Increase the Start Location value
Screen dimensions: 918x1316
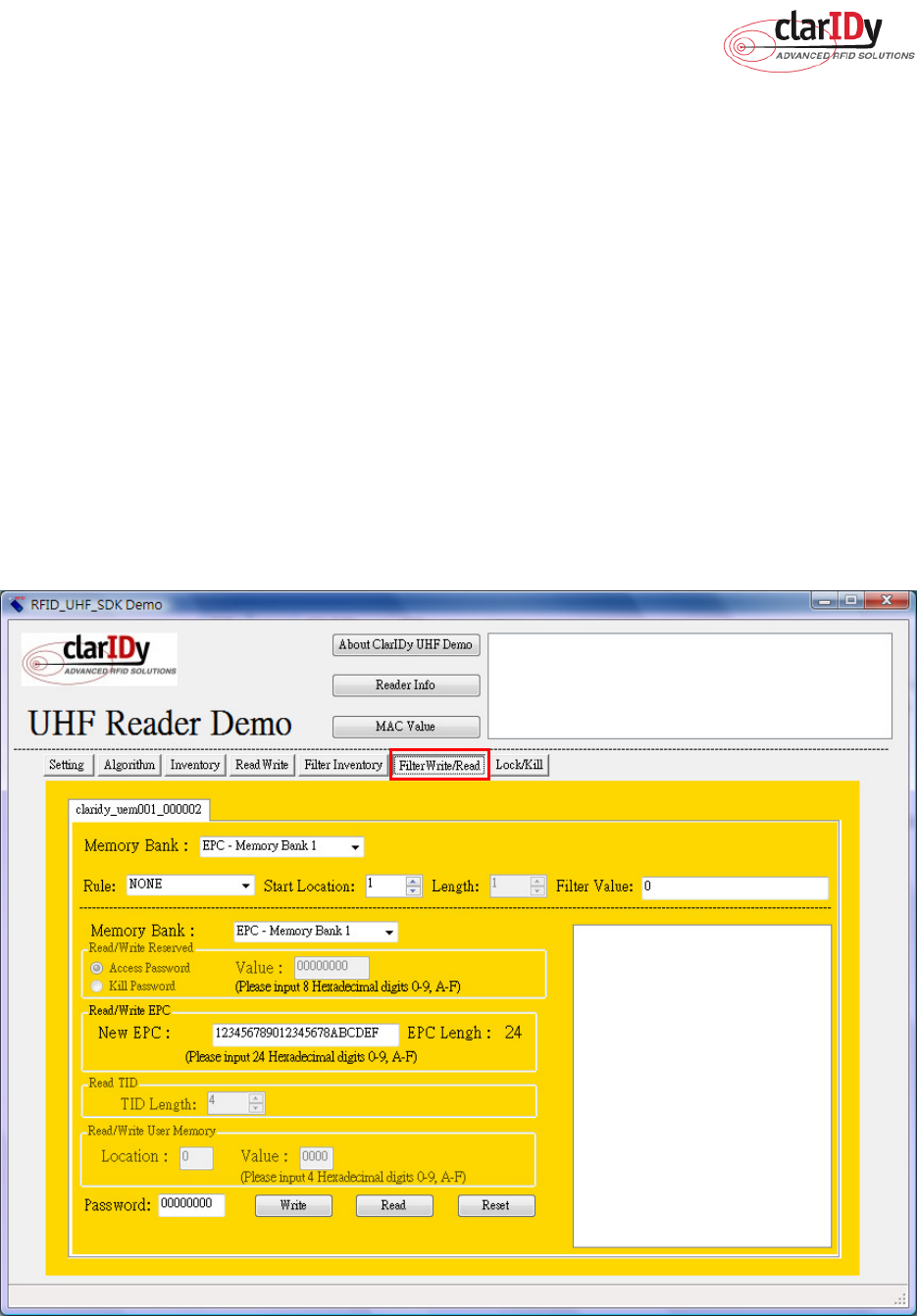414,881
